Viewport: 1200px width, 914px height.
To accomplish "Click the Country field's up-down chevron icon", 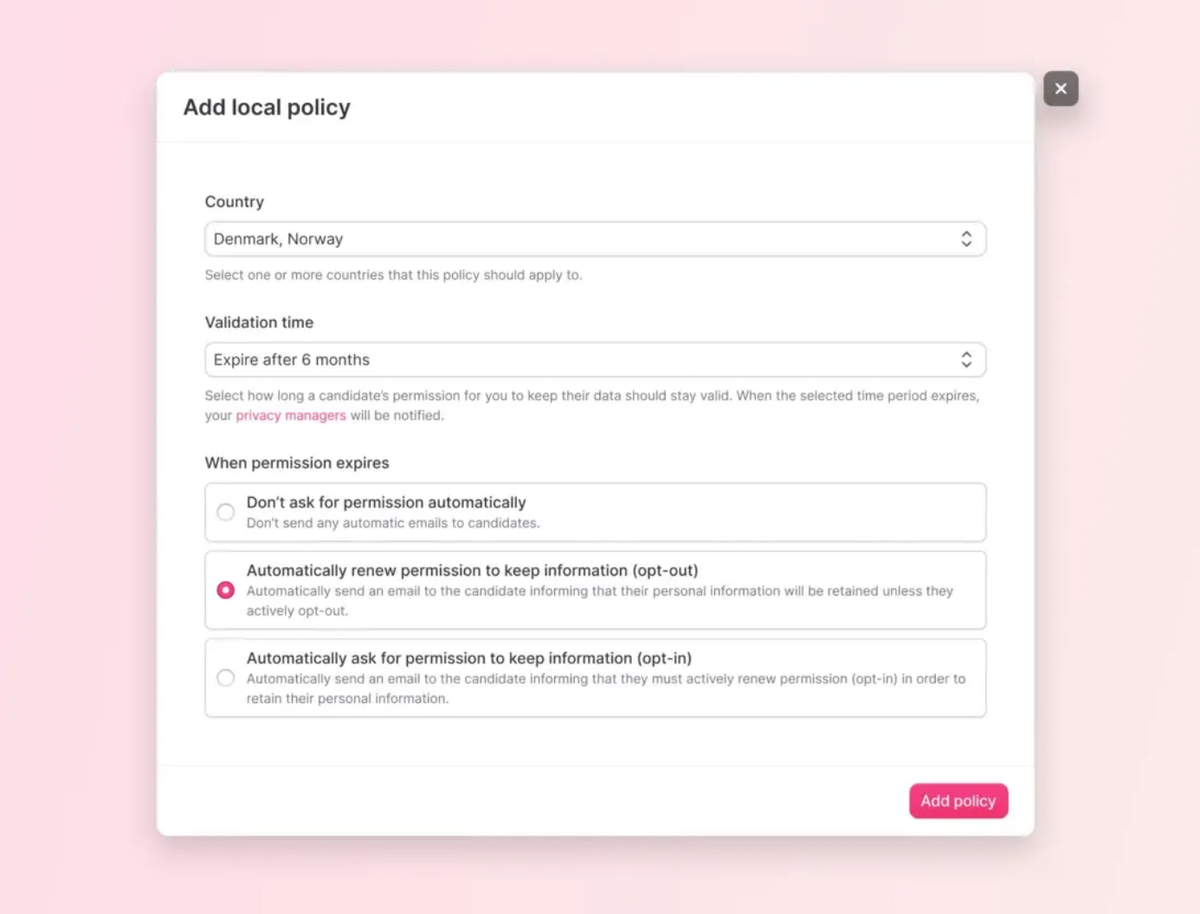I will [966, 239].
